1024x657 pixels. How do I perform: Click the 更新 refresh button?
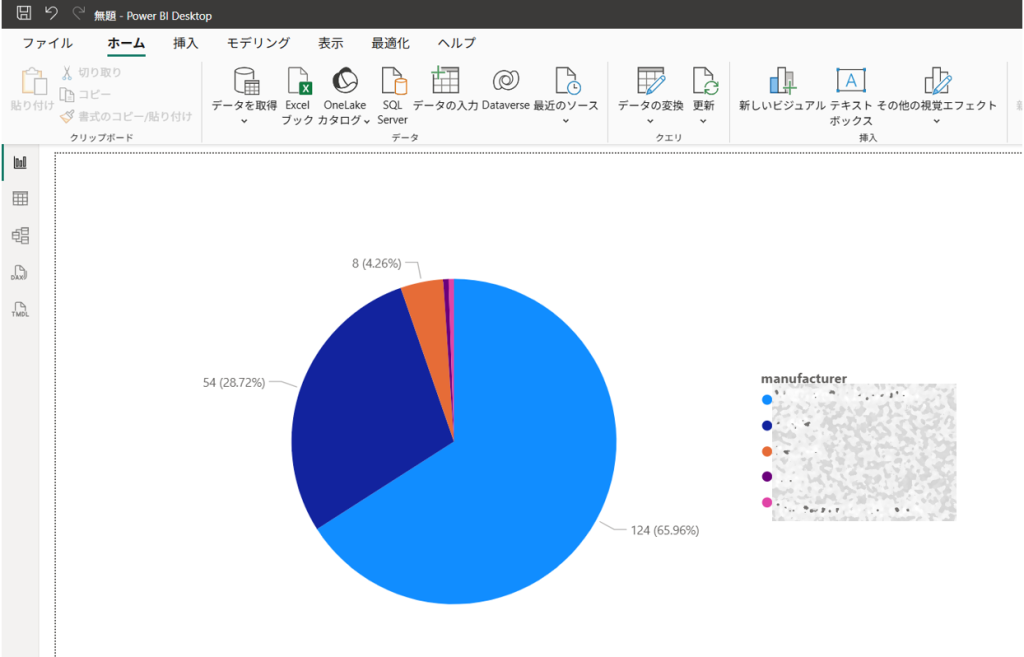704,88
